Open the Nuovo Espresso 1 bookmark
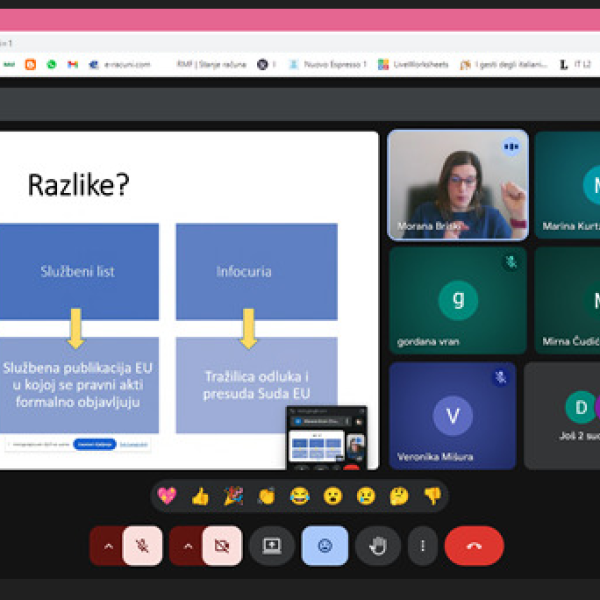 click(328, 64)
